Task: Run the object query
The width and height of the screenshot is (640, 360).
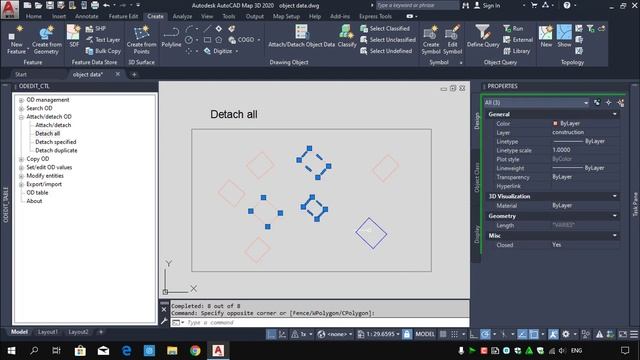Action: click(513, 29)
